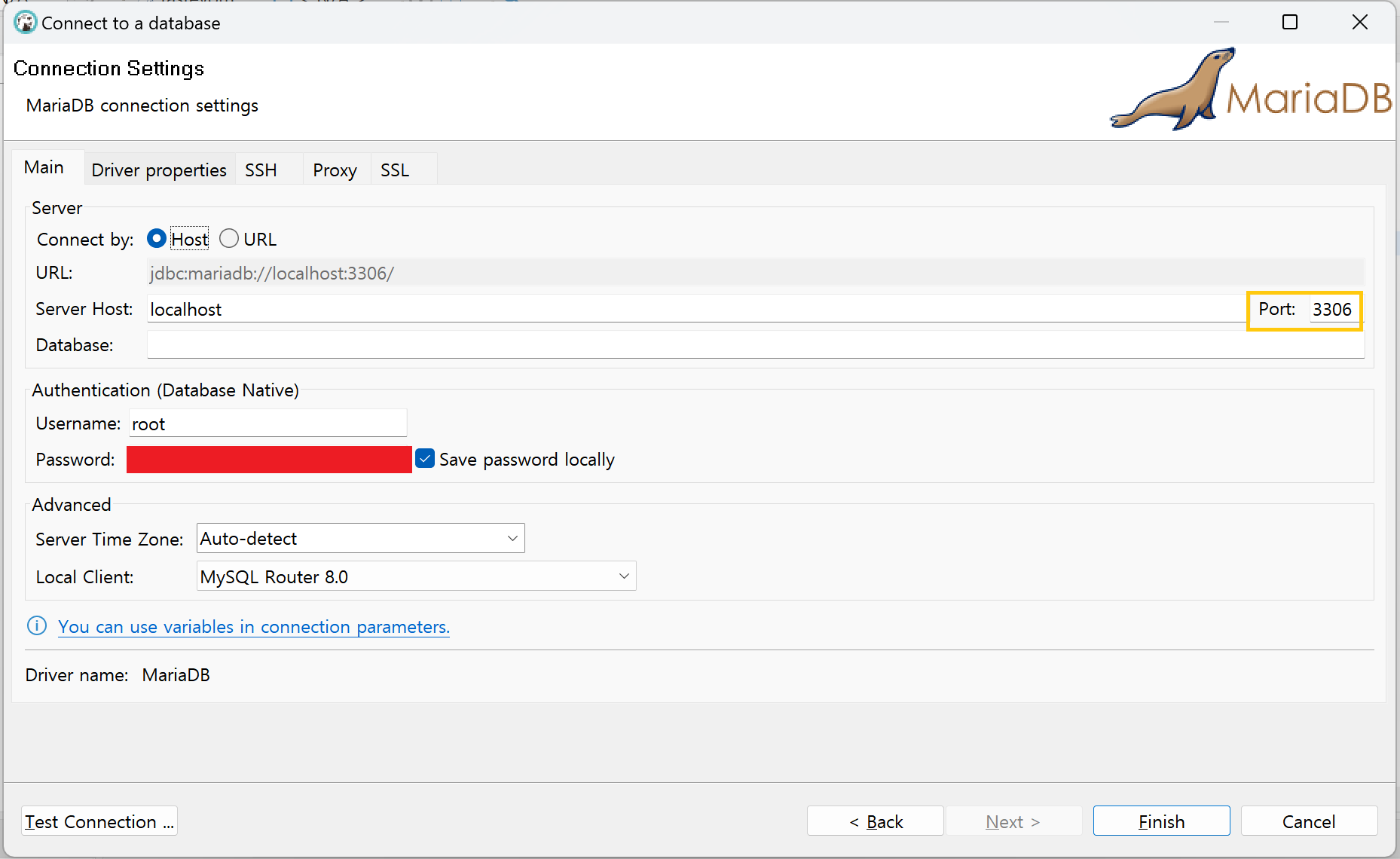This screenshot has height=859, width=1400.
Task: Open the Local Client dropdown
Action: point(416,576)
